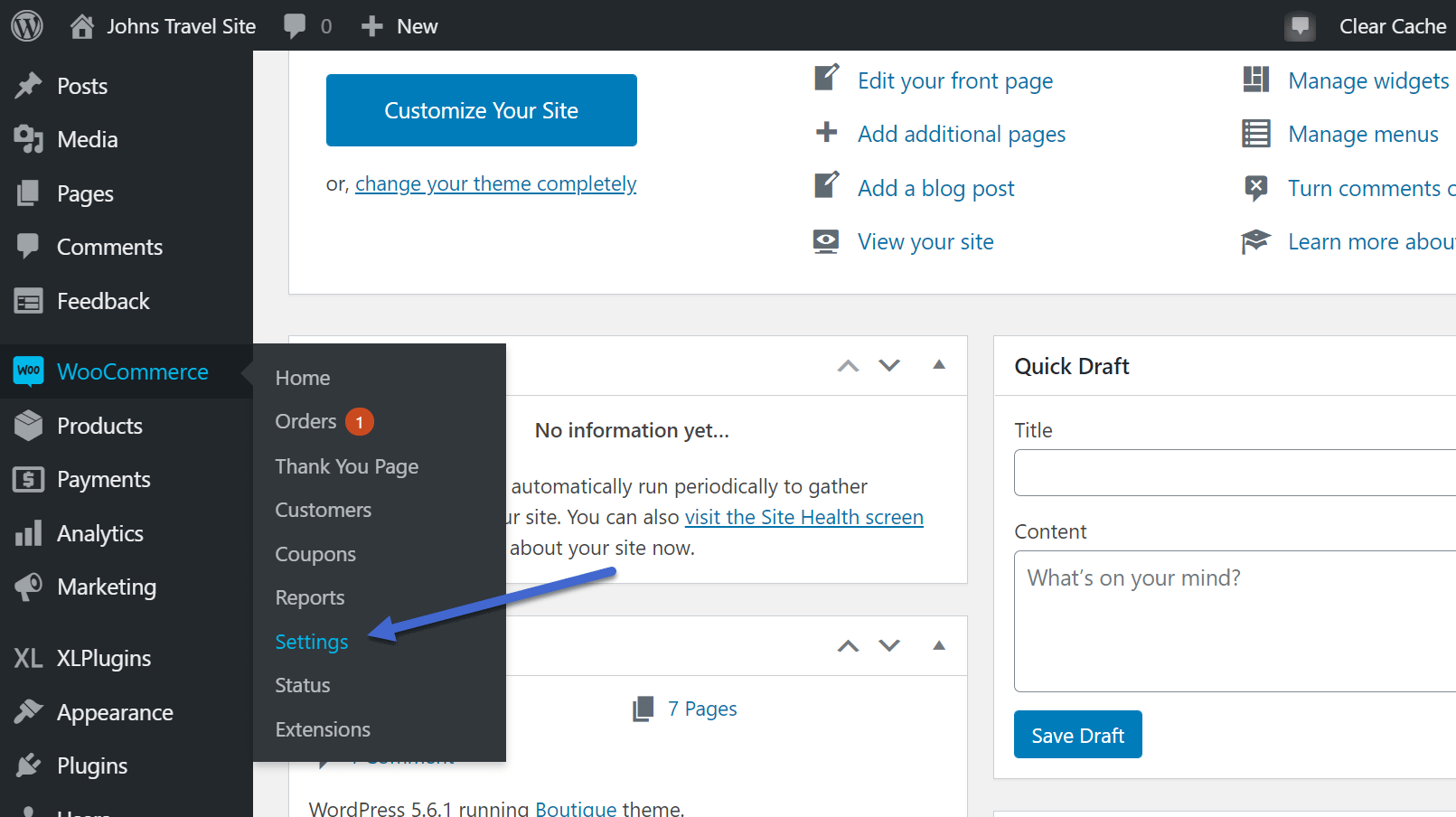Screen dimensions: 1456x817
Task: Collapse the At a Glance widget panel
Action: tap(939, 644)
